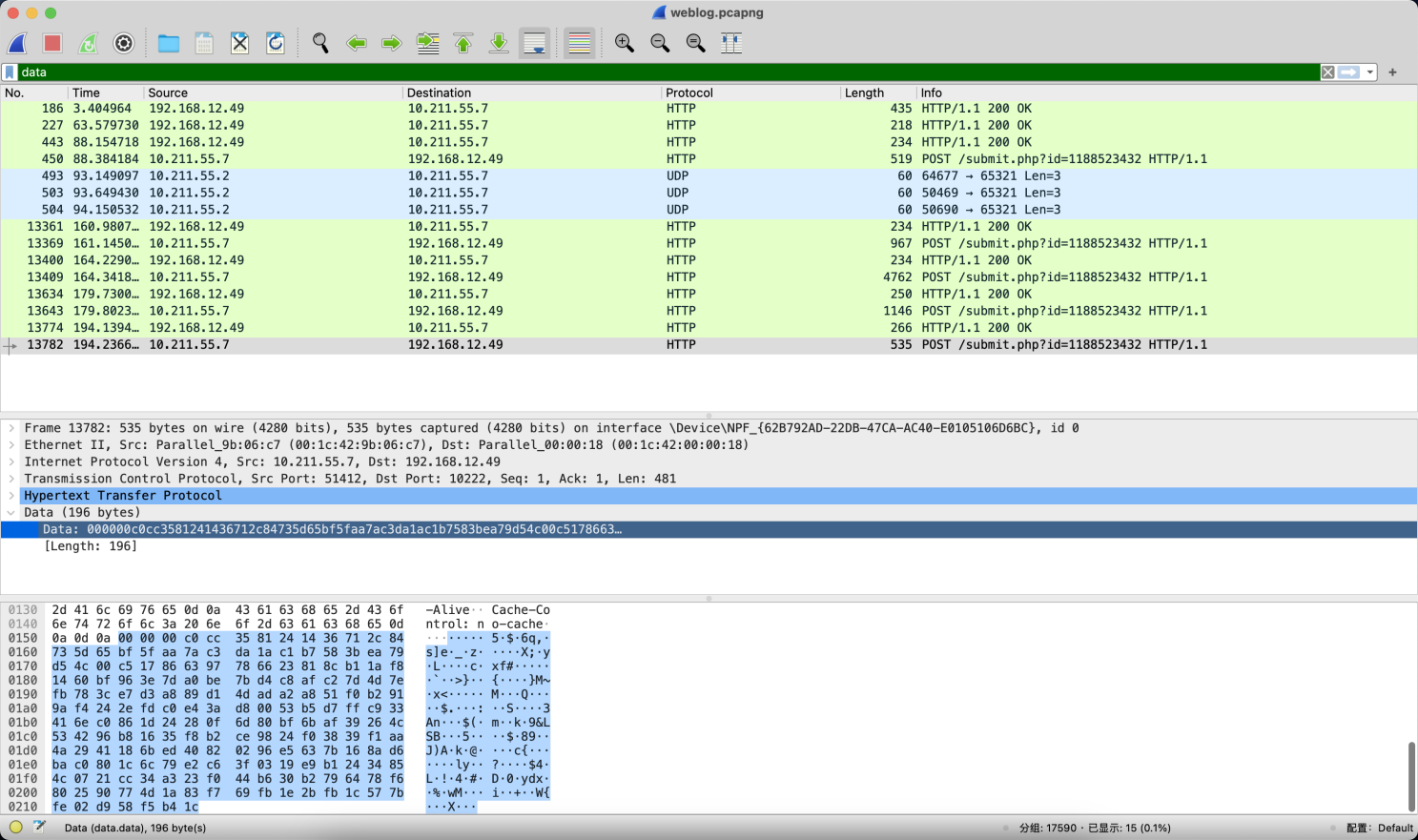Toggle packet coloring rules
1418x840 pixels.
click(580, 43)
